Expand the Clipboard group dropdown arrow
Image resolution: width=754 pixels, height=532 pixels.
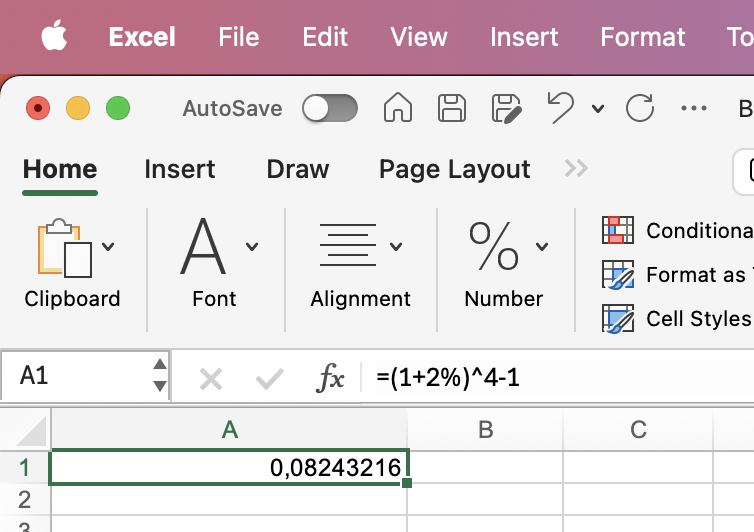click(x=108, y=247)
